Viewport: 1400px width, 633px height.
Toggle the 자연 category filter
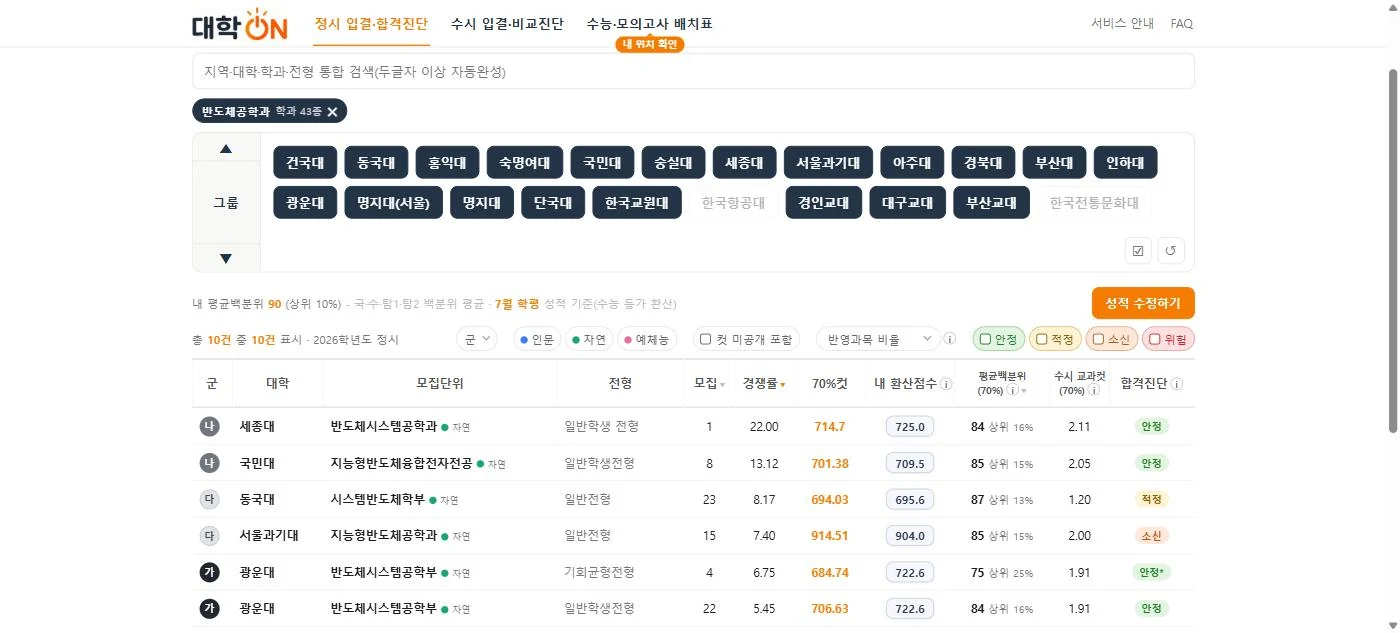589,339
